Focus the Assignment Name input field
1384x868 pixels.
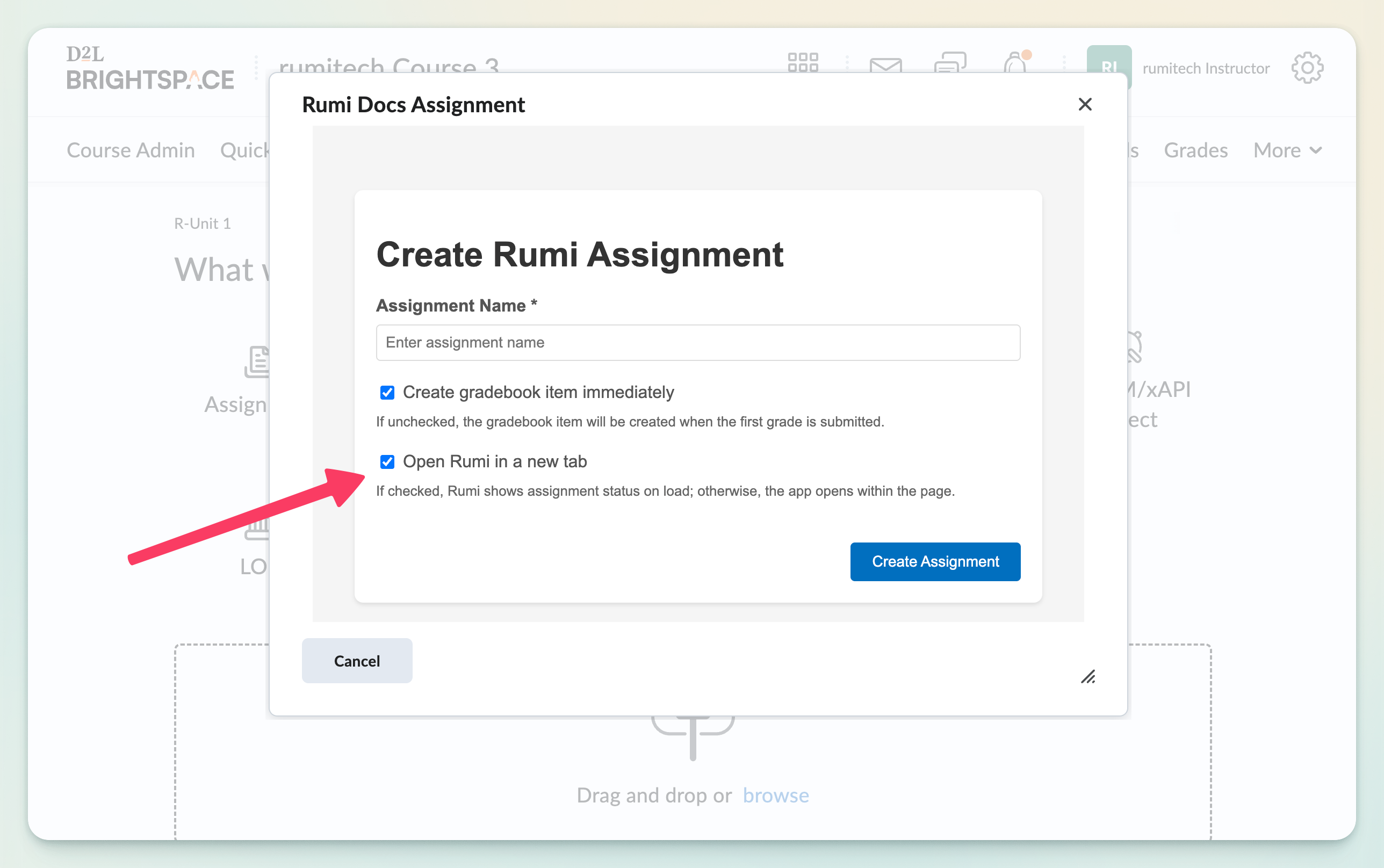[x=697, y=343]
